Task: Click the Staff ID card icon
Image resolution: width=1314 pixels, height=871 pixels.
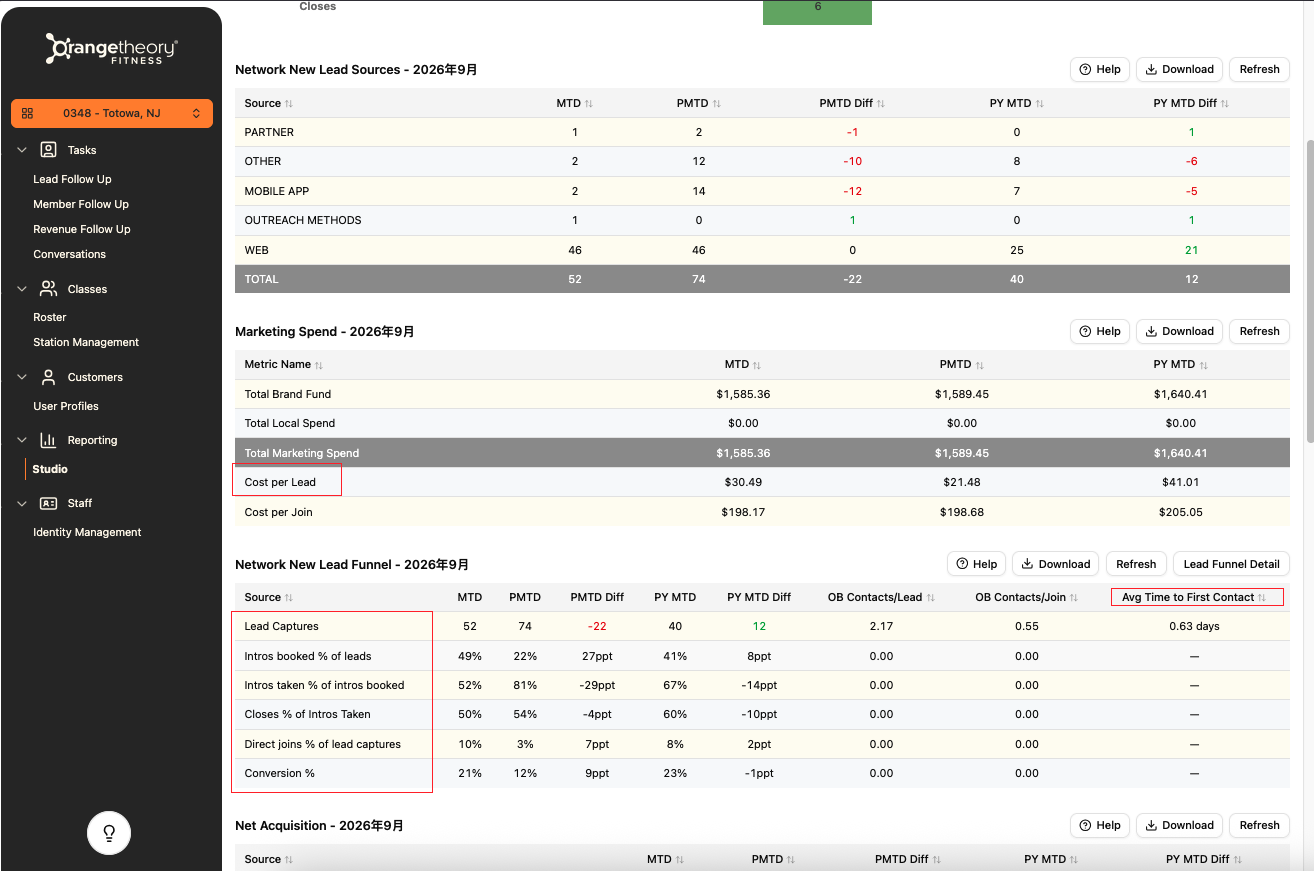Action: [48, 503]
